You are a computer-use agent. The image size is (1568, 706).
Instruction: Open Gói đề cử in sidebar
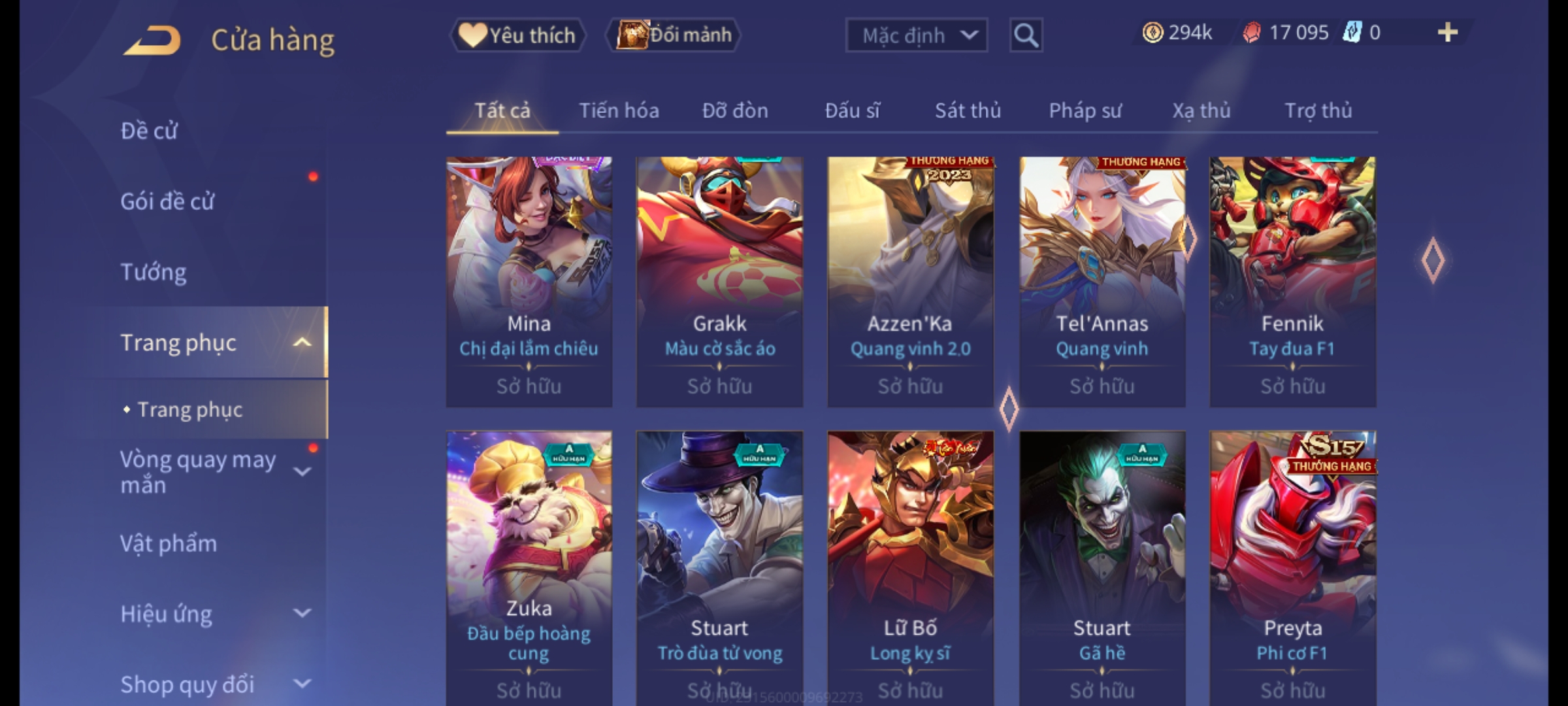(x=167, y=201)
